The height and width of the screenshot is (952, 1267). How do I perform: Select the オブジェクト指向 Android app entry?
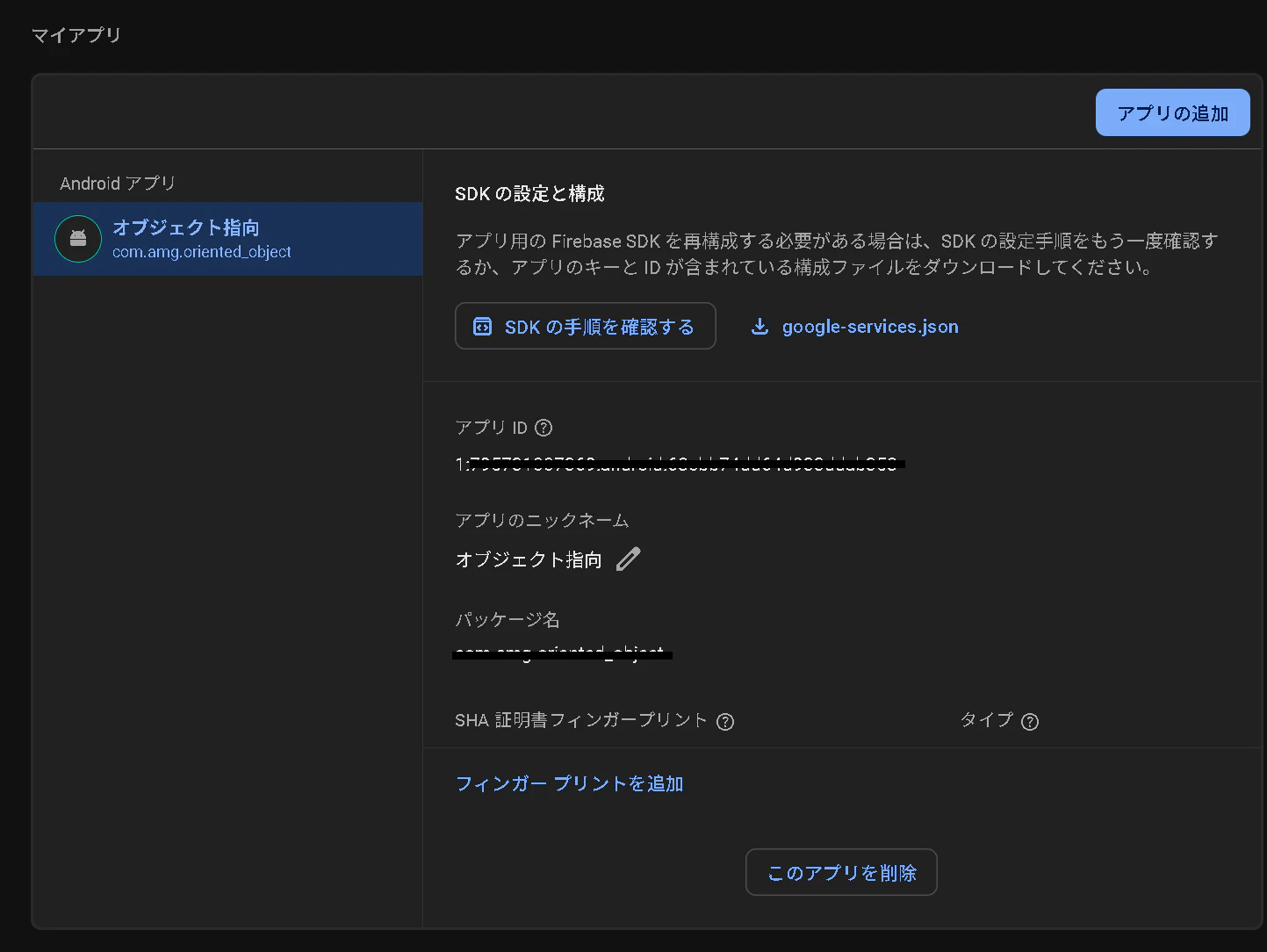point(227,239)
